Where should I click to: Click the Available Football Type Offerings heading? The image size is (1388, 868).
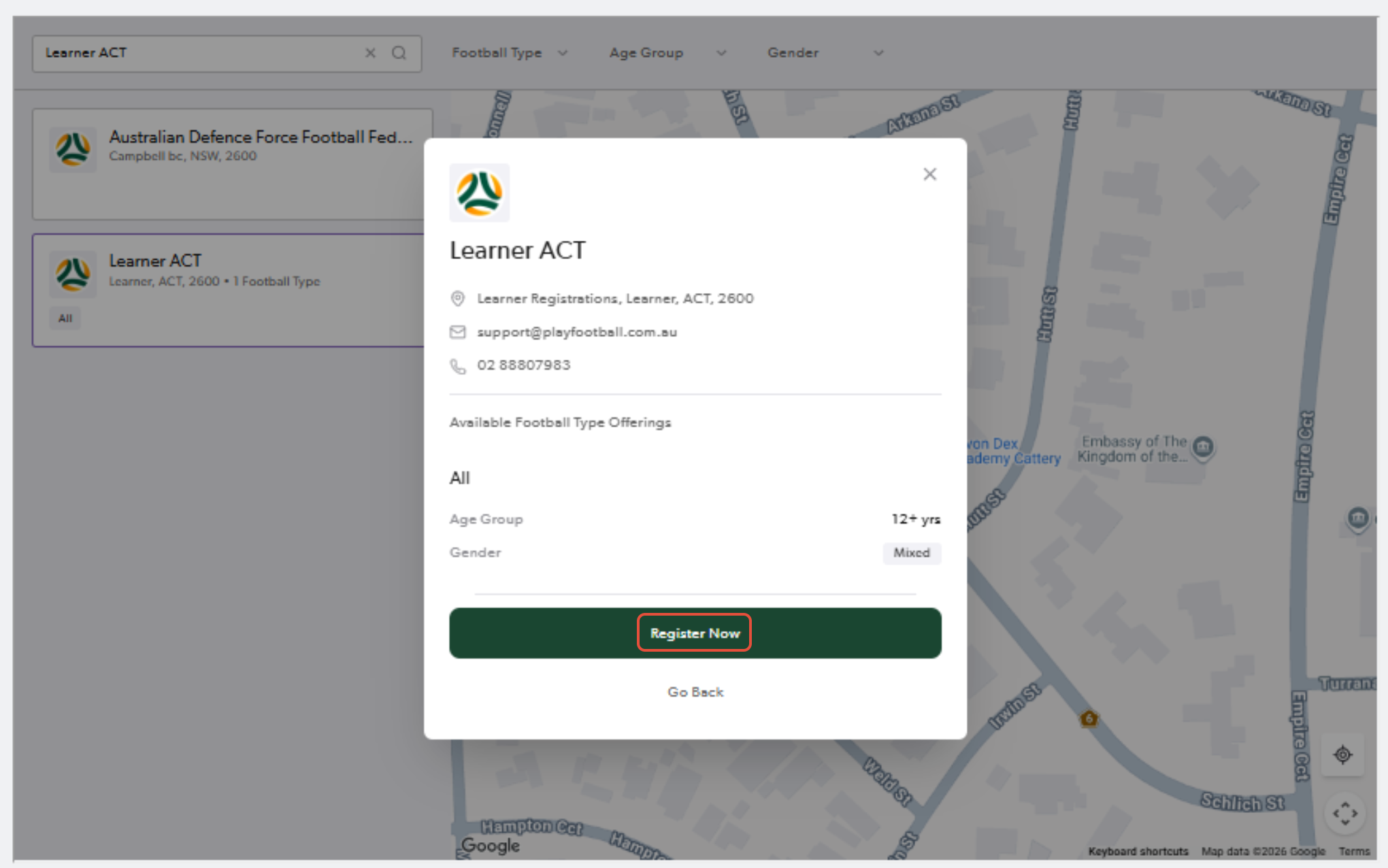coord(560,422)
